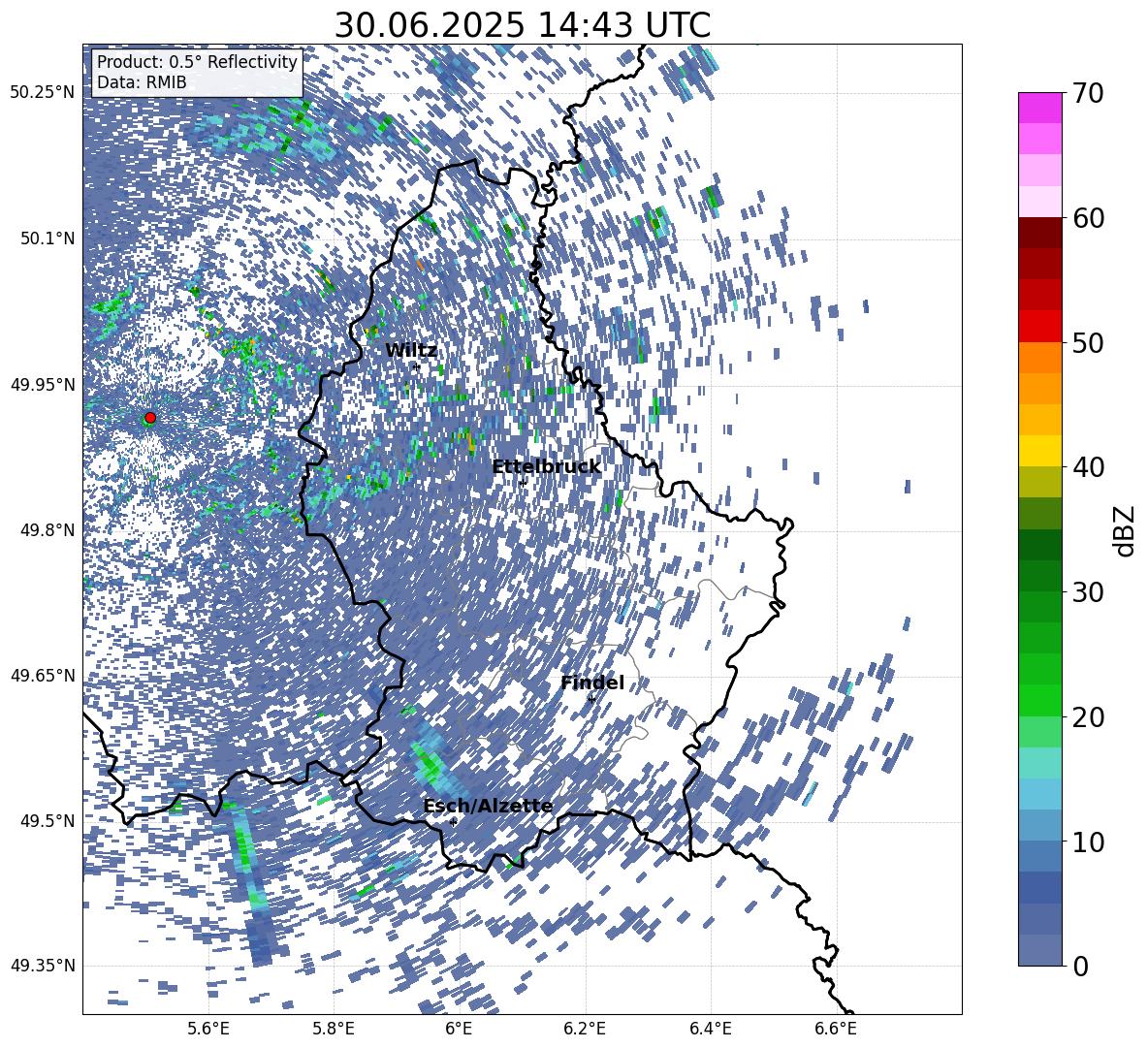This screenshot has height=1048, width=1148.
Task: Click the colorbar tick label 50
Action: pyautogui.click(x=1087, y=342)
